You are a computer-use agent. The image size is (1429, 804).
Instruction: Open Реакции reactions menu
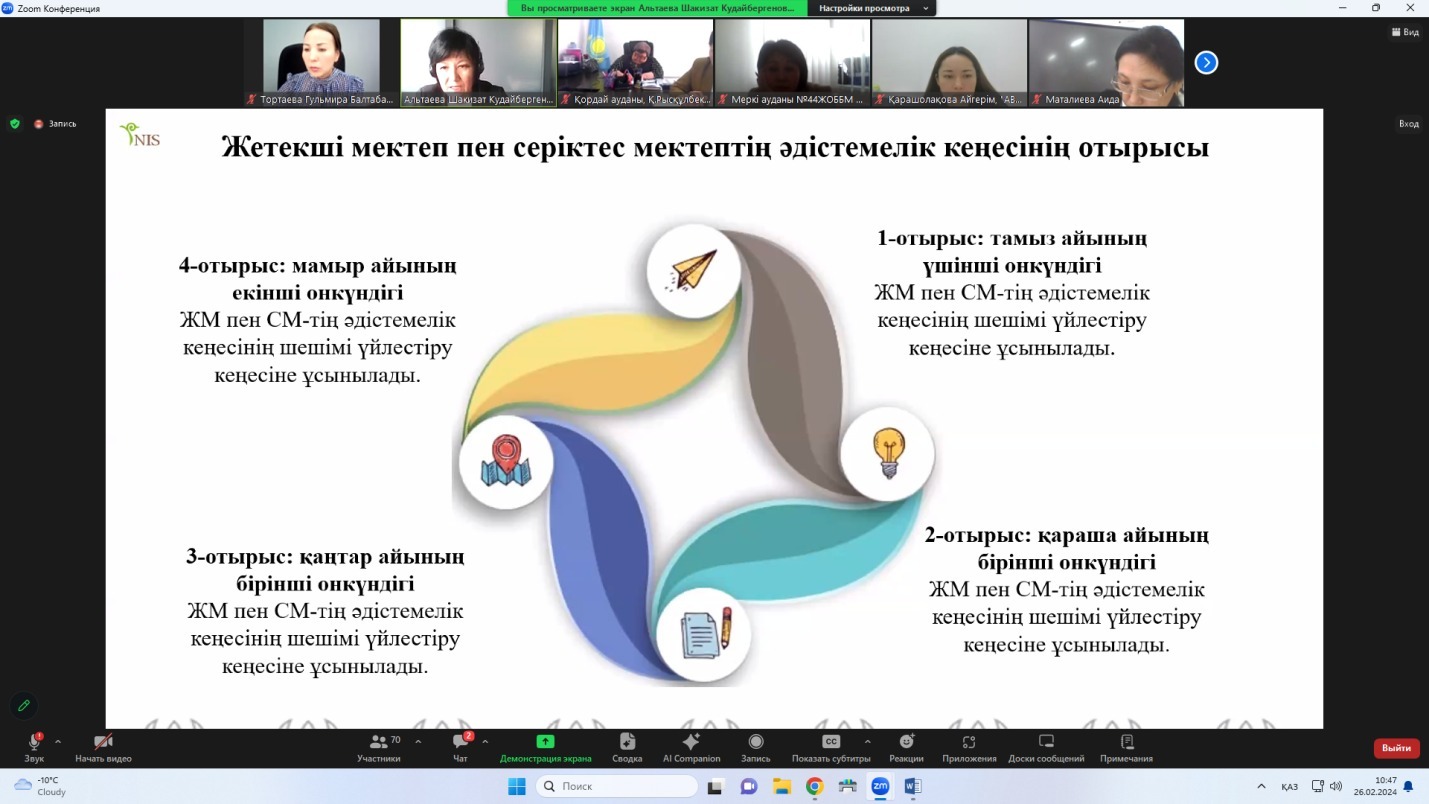pos(906,747)
